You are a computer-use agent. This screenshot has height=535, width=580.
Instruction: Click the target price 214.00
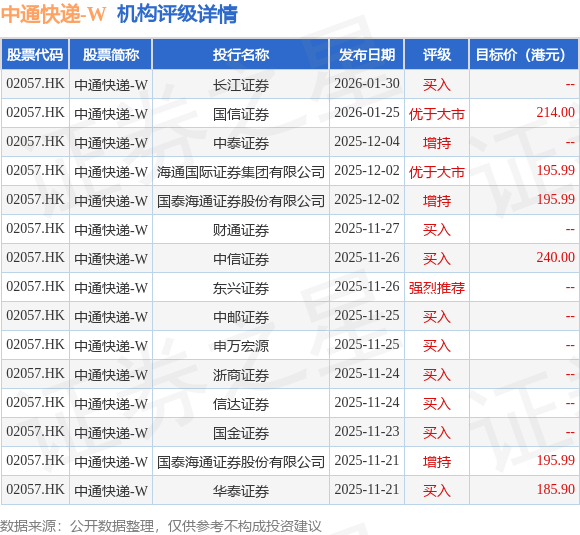pyautogui.click(x=556, y=112)
